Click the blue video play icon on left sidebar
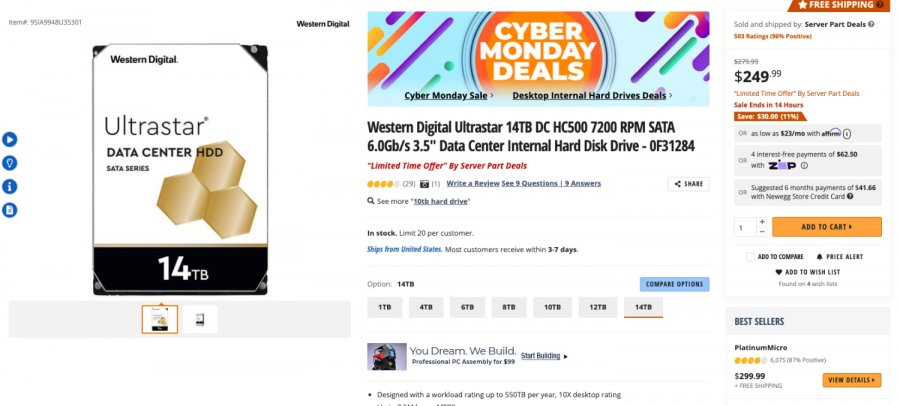 click(x=9, y=140)
